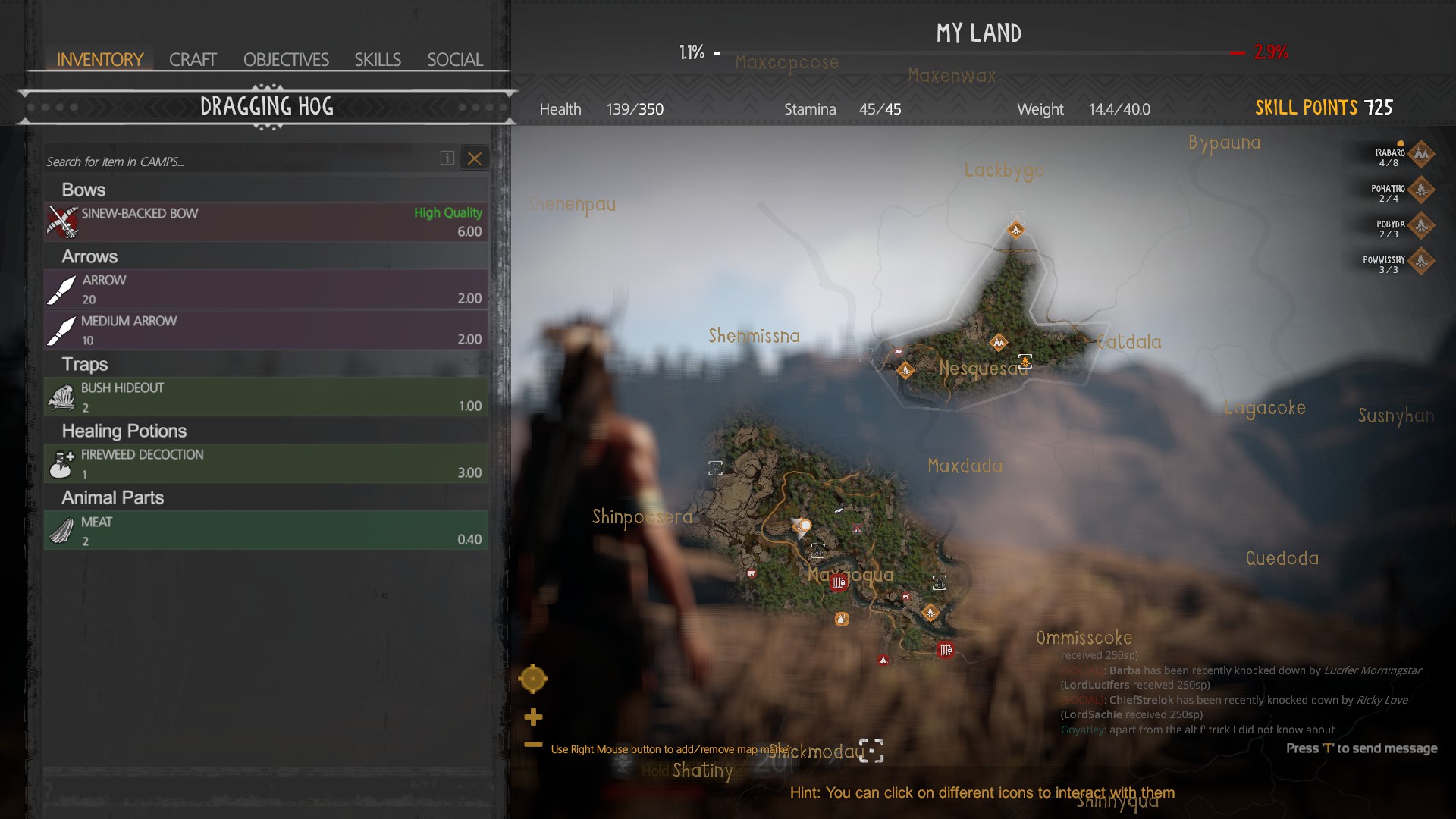Click the bear animal marker in Nesquesau

[x=899, y=352]
